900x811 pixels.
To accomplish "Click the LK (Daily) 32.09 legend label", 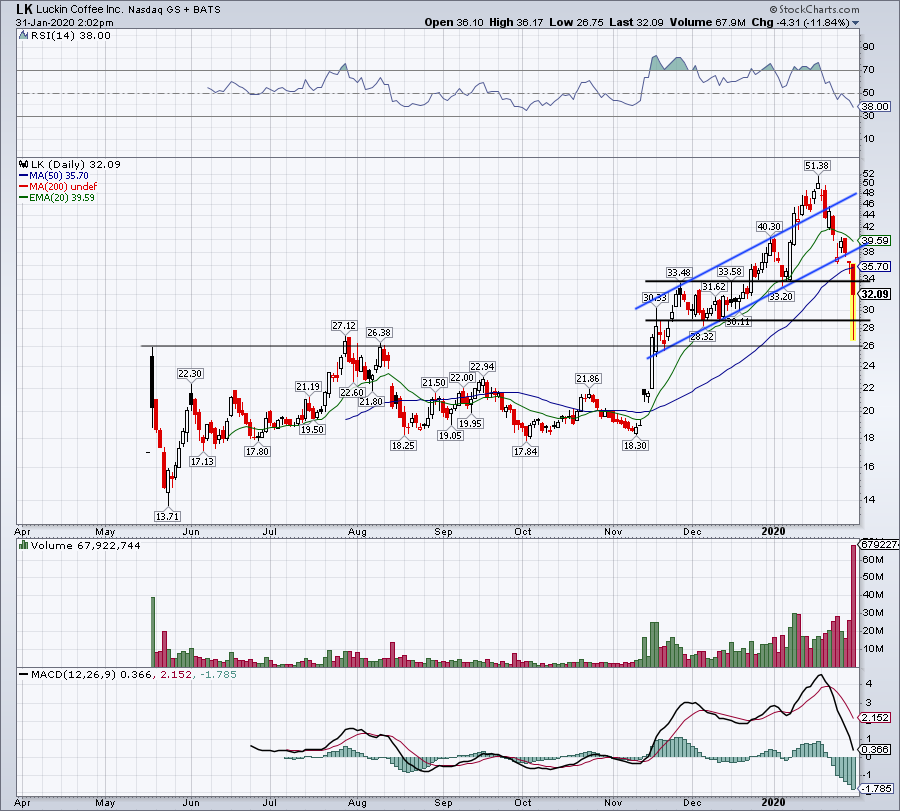I will pos(76,164).
